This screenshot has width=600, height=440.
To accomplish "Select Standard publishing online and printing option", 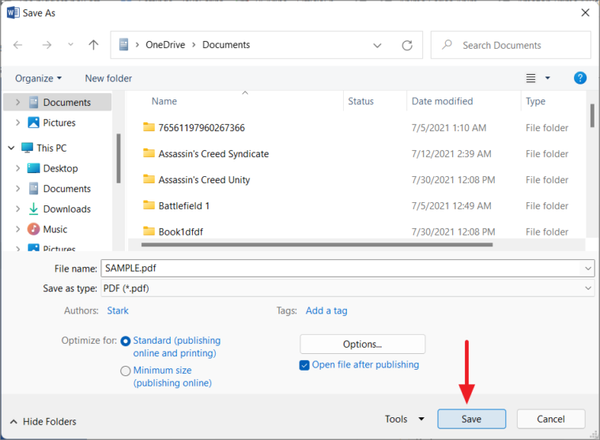I will 126,341.
